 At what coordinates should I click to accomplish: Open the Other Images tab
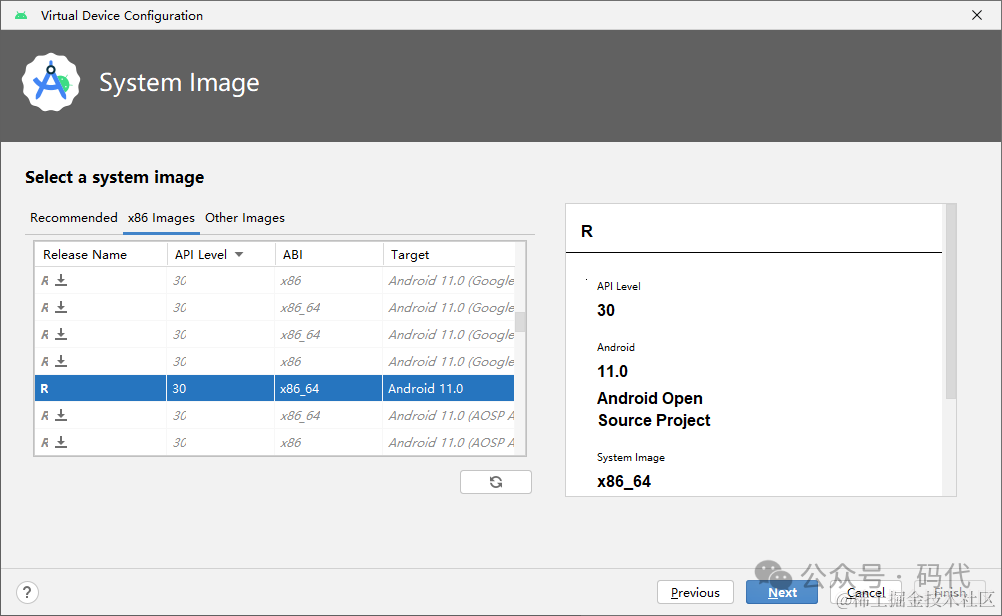(x=245, y=218)
